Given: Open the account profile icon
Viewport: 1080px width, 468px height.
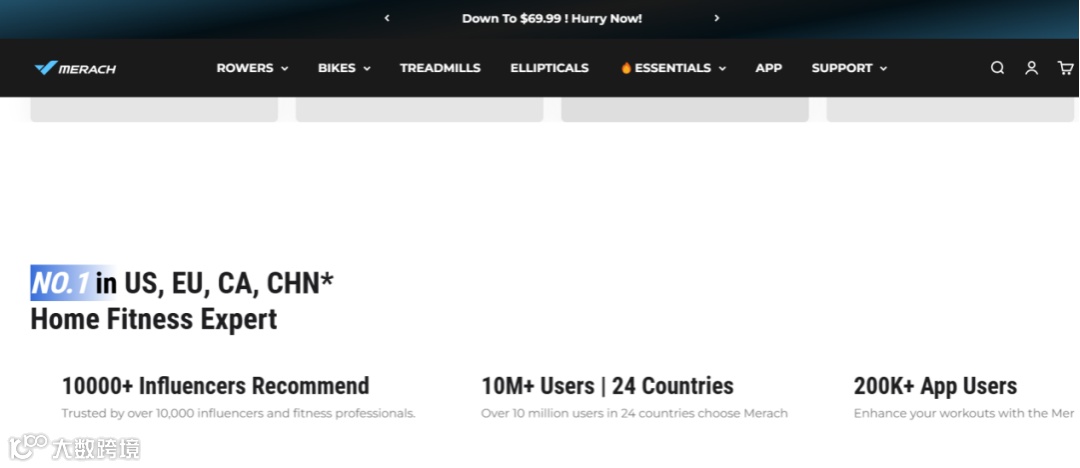Looking at the screenshot, I should pyautogui.click(x=1031, y=68).
